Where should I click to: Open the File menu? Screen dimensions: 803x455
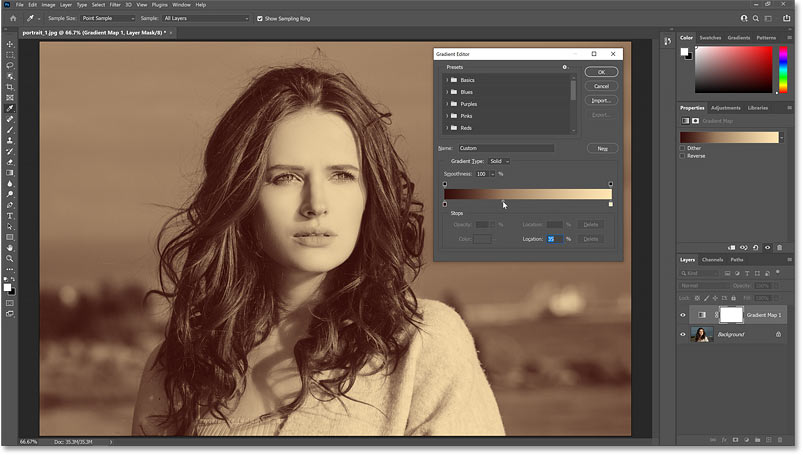[x=19, y=5]
